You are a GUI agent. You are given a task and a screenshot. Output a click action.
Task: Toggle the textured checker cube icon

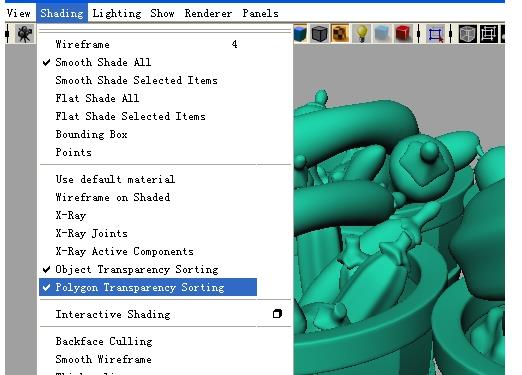pos(340,34)
